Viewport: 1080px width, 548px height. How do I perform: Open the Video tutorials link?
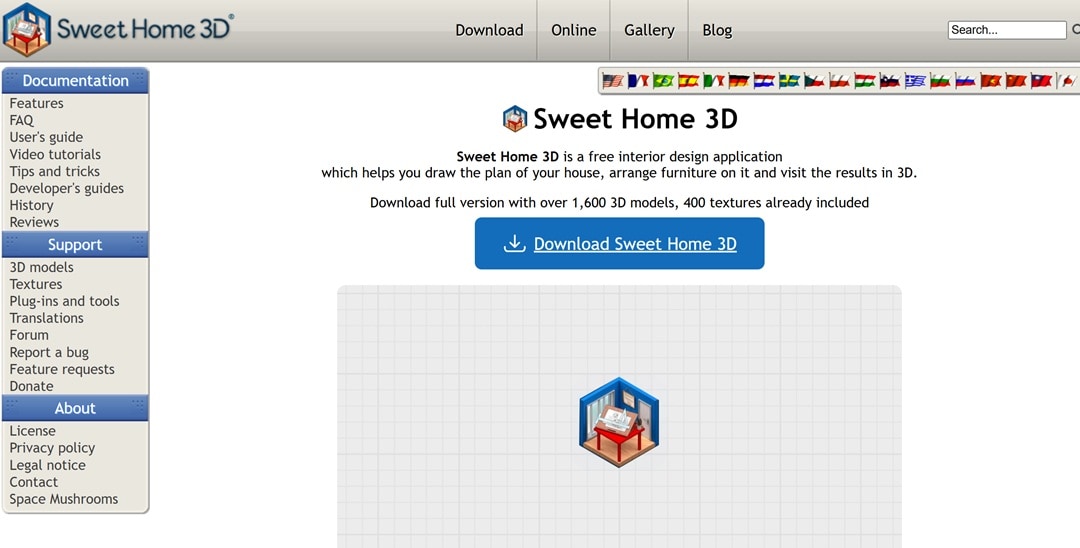pyautogui.click(x=55, y=154)
